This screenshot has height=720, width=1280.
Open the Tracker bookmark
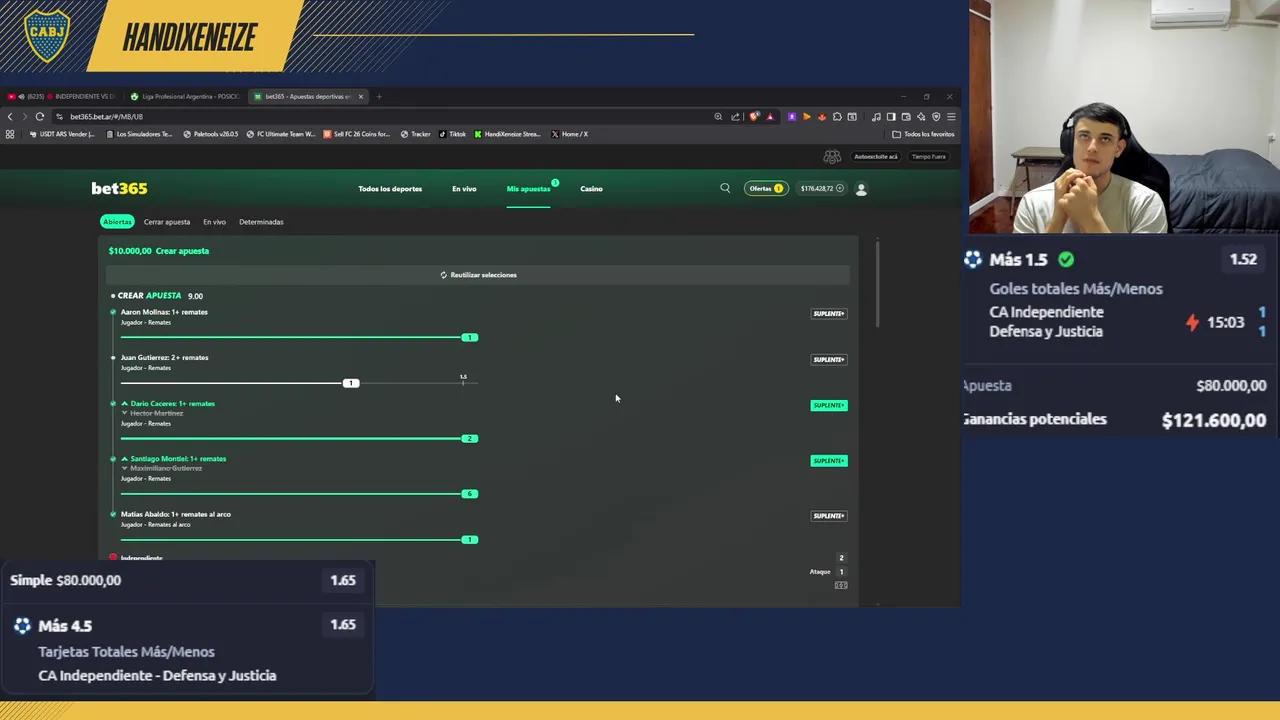416,134
